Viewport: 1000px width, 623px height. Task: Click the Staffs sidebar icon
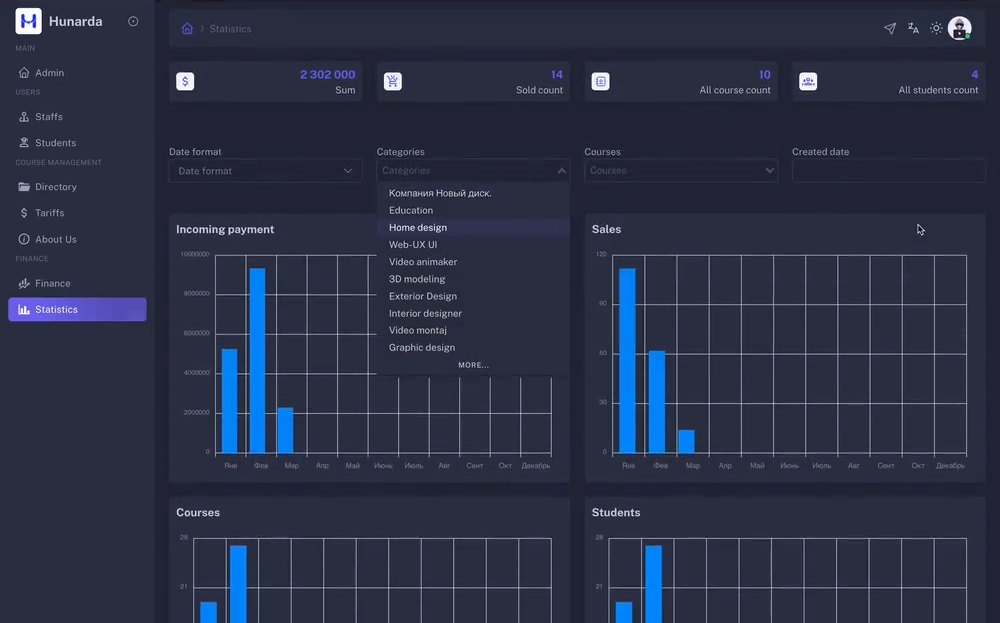pos(24,117)
